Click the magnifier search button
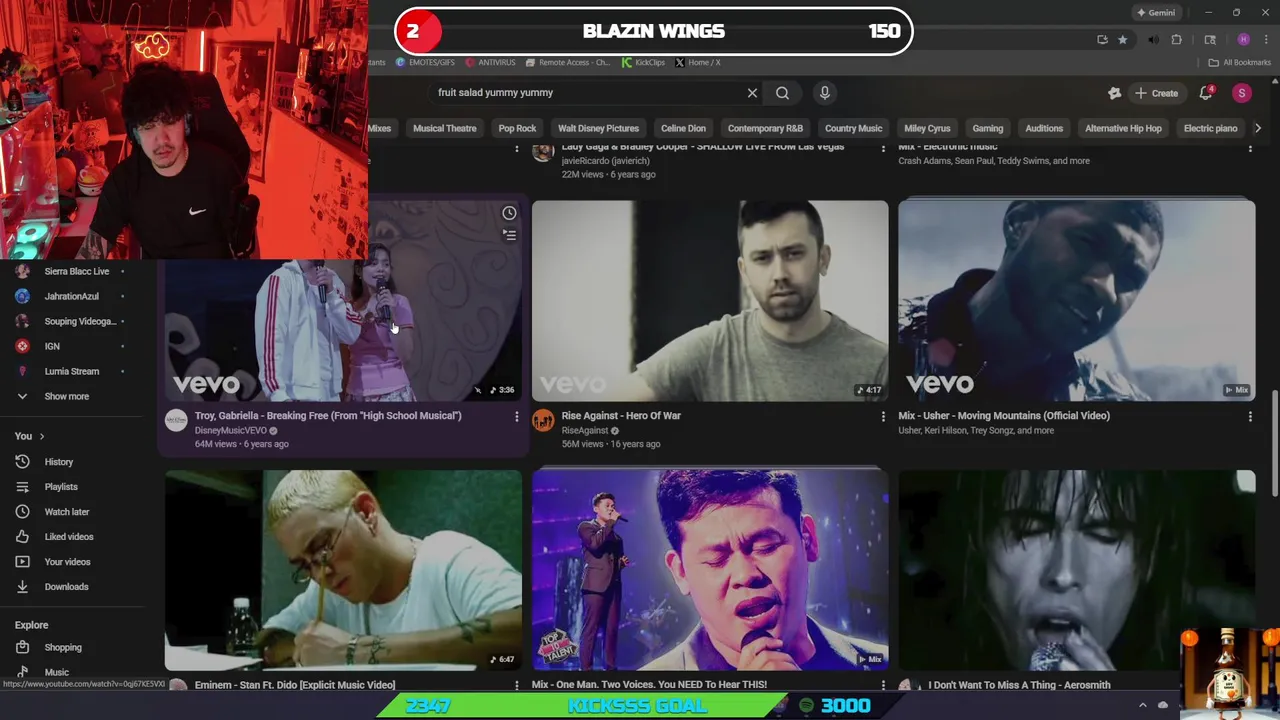1280x720 pixels. click(x=782, y=93)
